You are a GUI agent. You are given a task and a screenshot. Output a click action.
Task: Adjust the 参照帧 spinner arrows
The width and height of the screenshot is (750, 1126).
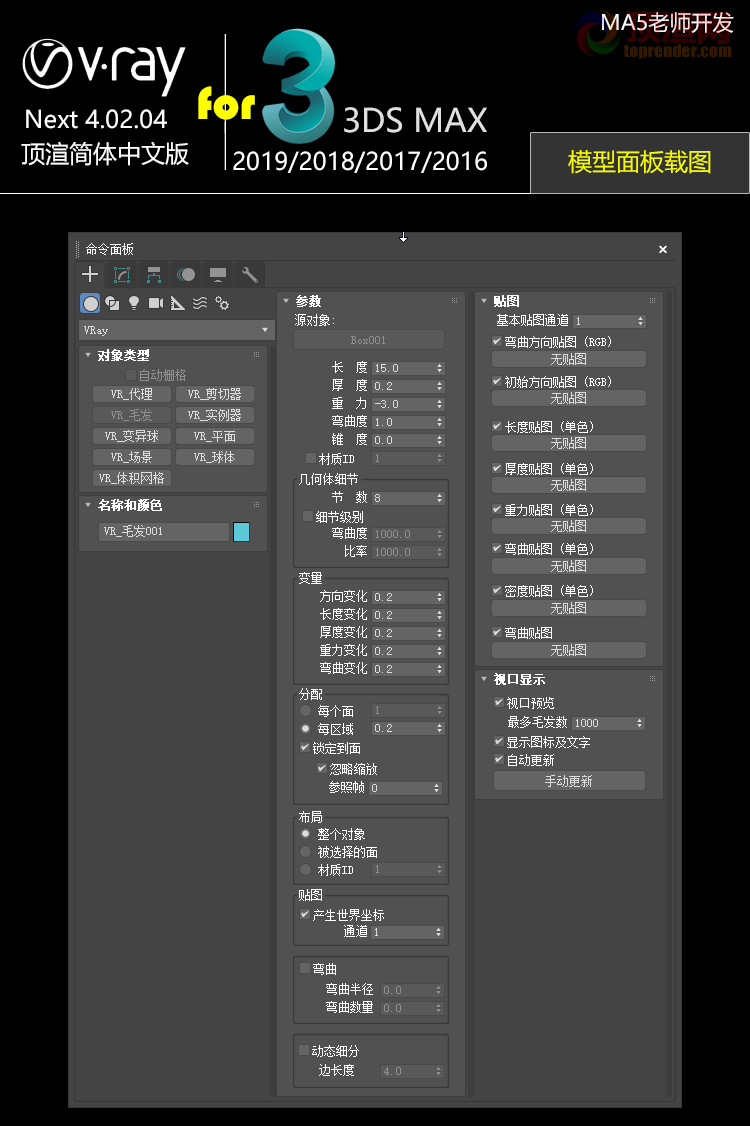(437, 788)
